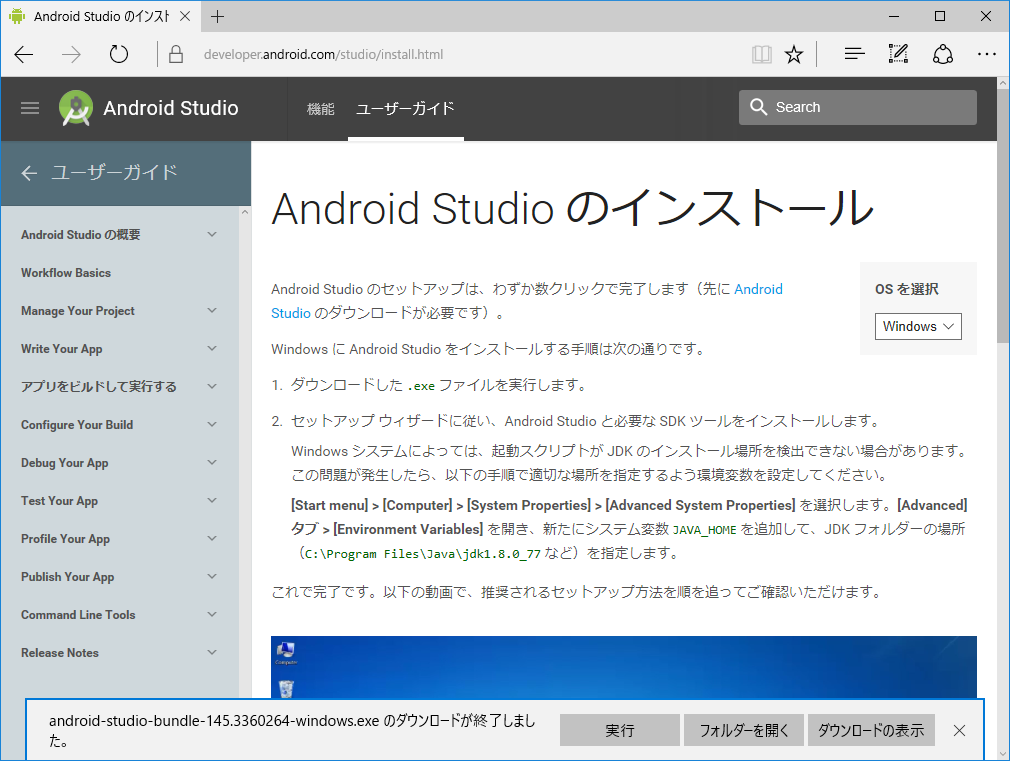Click the 実行 button in download bar

pyautogui.click(x=619, y=730)
